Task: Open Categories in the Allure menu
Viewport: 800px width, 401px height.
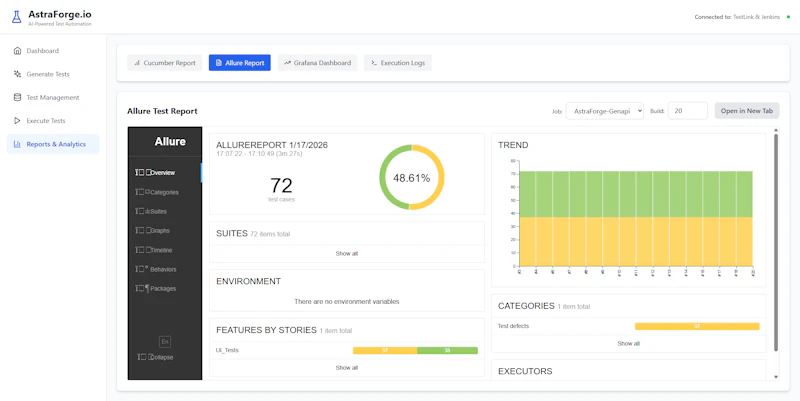Action: (x=165, y=192)
